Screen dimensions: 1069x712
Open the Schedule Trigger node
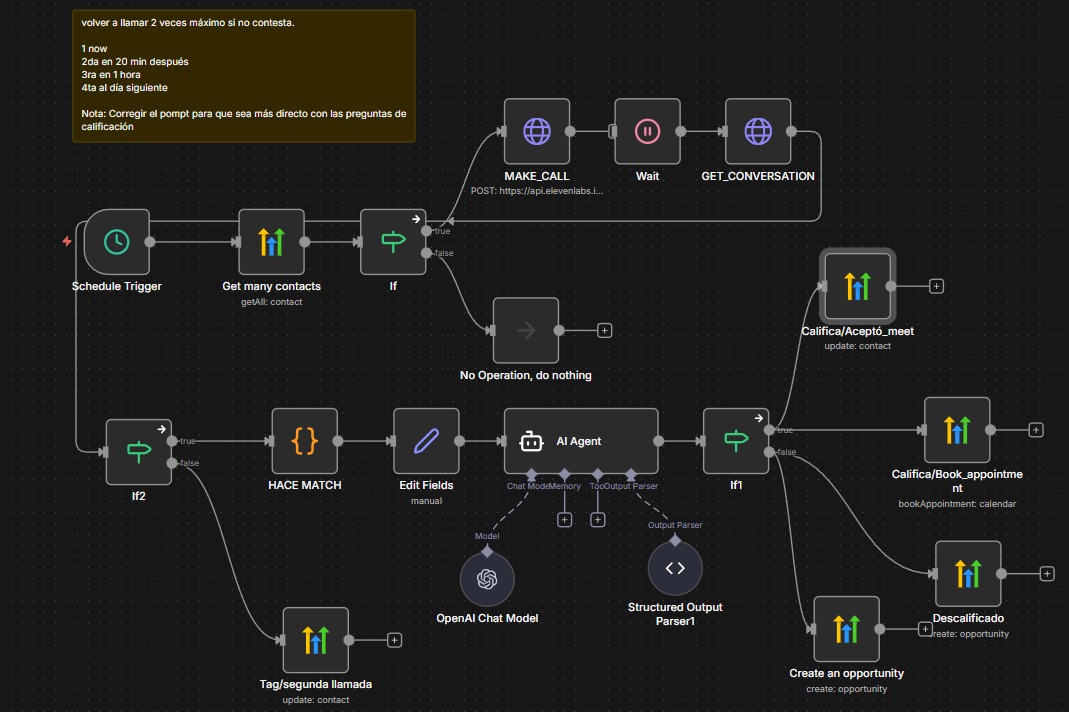(x=118, y=242)
